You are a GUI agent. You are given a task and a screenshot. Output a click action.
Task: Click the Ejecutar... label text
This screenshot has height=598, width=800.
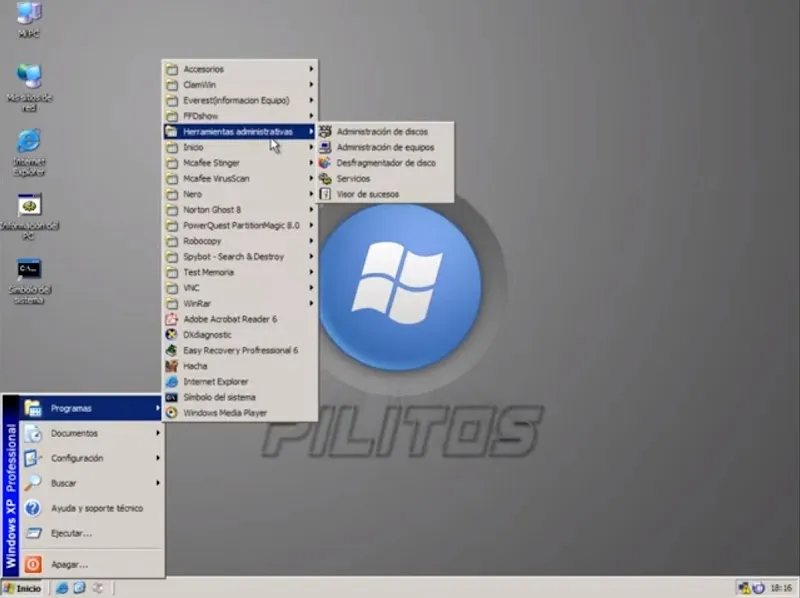[x=71, y=534]
